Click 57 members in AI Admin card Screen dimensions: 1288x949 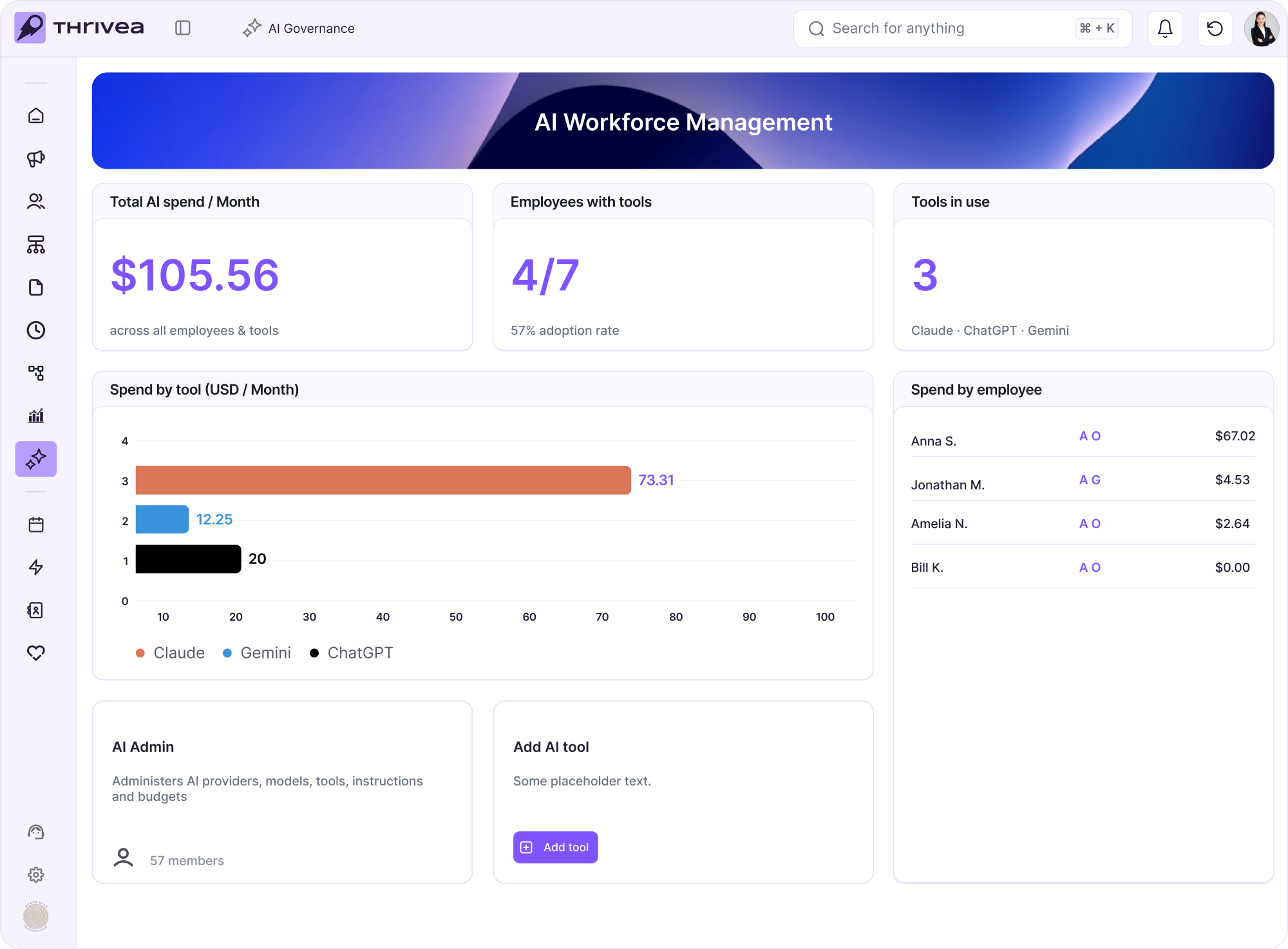coord(187,861)
